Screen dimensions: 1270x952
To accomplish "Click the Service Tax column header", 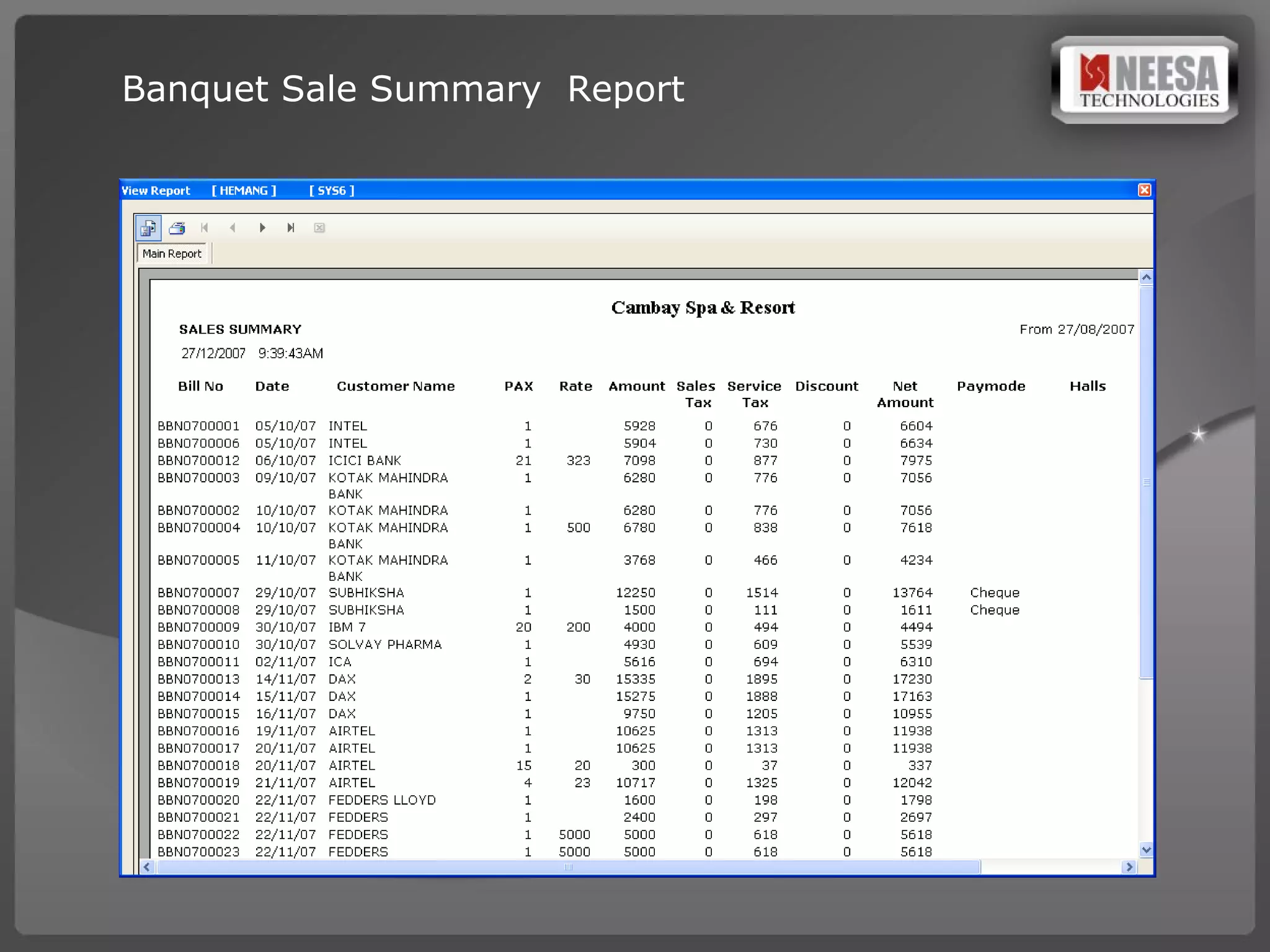I will pos(754,394).
